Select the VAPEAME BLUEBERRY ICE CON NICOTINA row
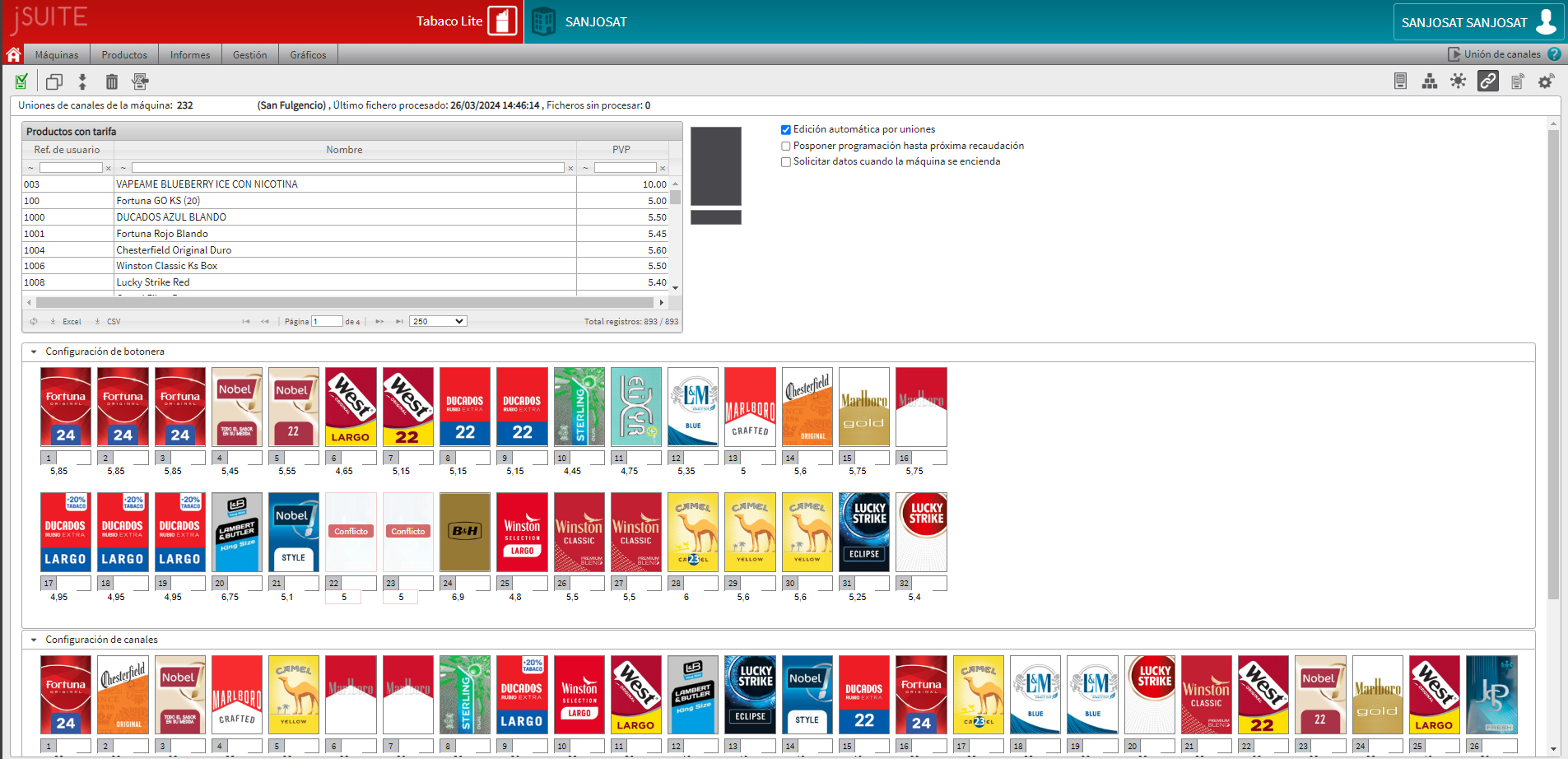This screenshot has height=759, width=1568. (x=346, y=184)
